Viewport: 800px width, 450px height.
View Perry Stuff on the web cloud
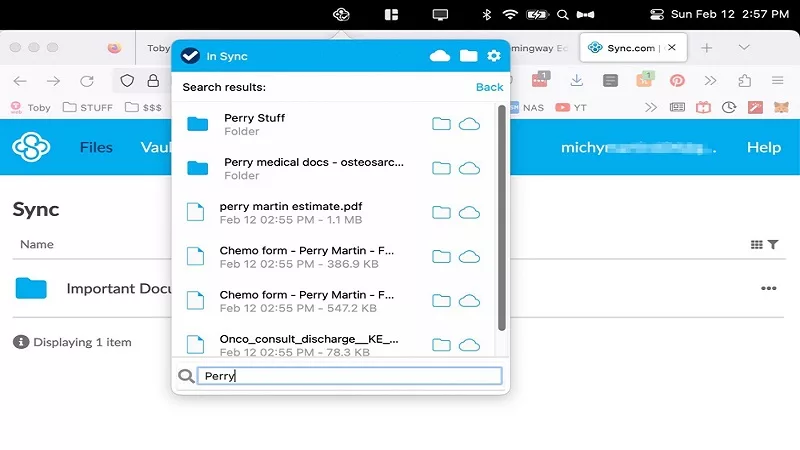click(469, 123)
